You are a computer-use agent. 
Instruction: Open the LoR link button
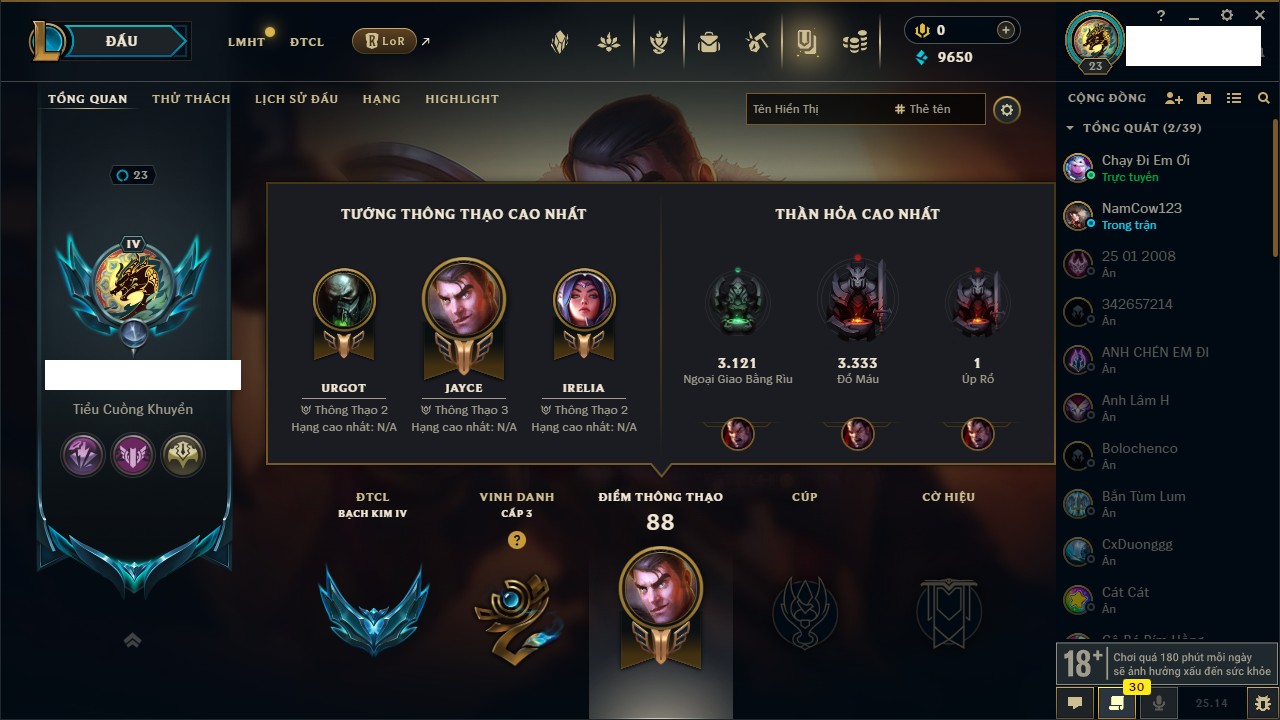coord(385,41)
